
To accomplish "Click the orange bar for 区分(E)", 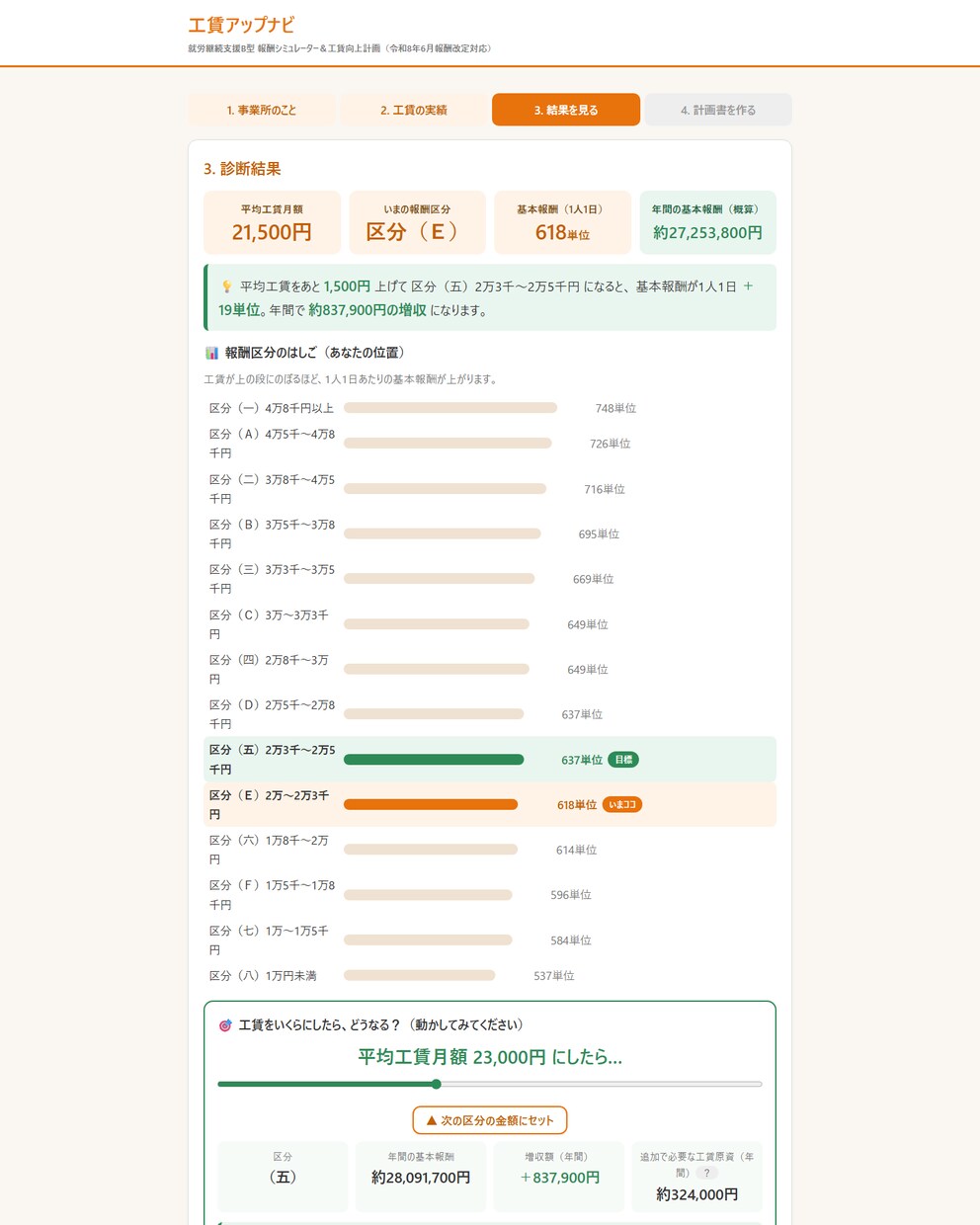I will (431, 804).
